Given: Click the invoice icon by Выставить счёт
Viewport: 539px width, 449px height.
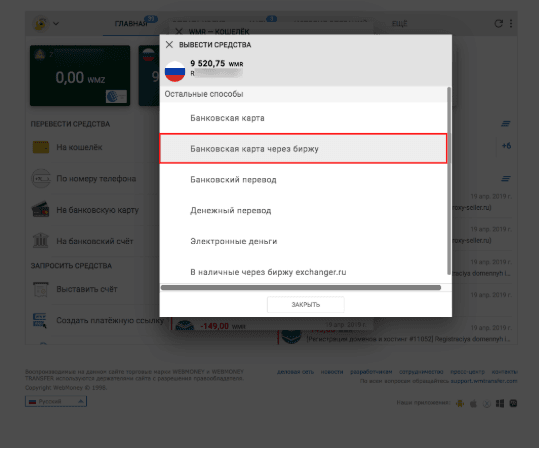Looking at the screenshot, I should point(41,289).
